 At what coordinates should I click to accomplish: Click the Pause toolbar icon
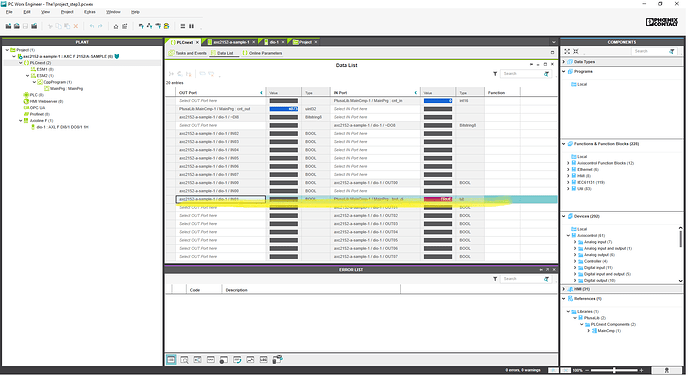191,26
